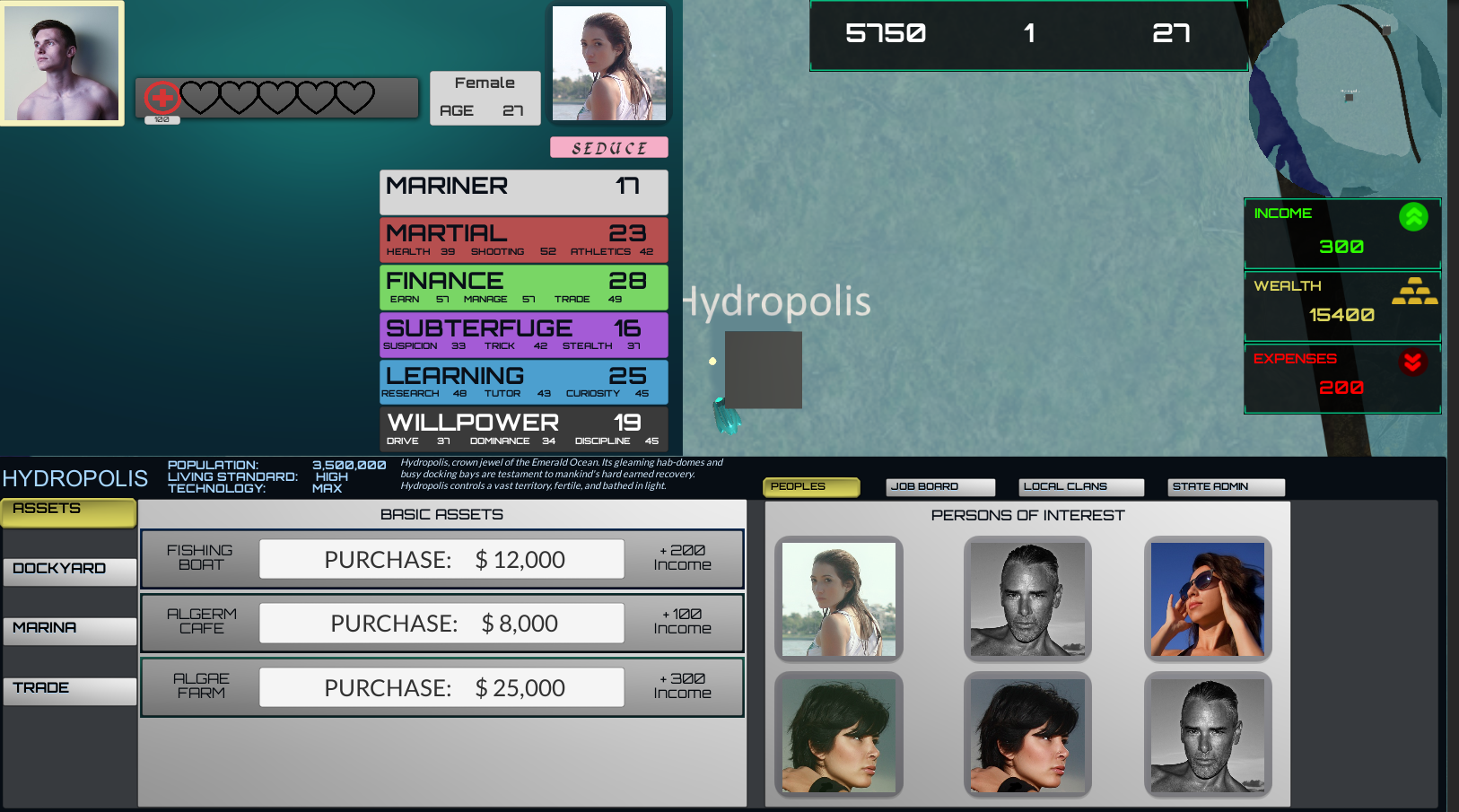The height and width of the screenshot is (812, 1459).
Task: Click the female character portrait above Seduce
Action: (x=609, y=64)
